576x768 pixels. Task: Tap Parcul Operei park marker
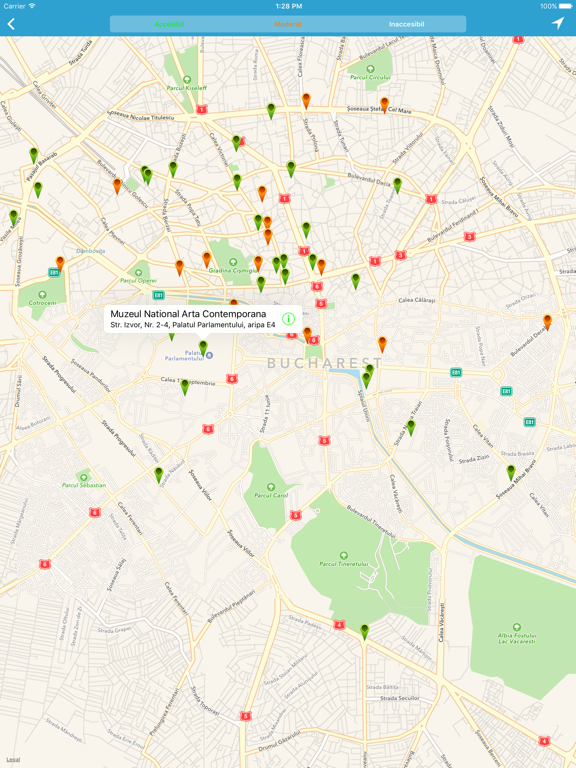[x=139, y=273]
